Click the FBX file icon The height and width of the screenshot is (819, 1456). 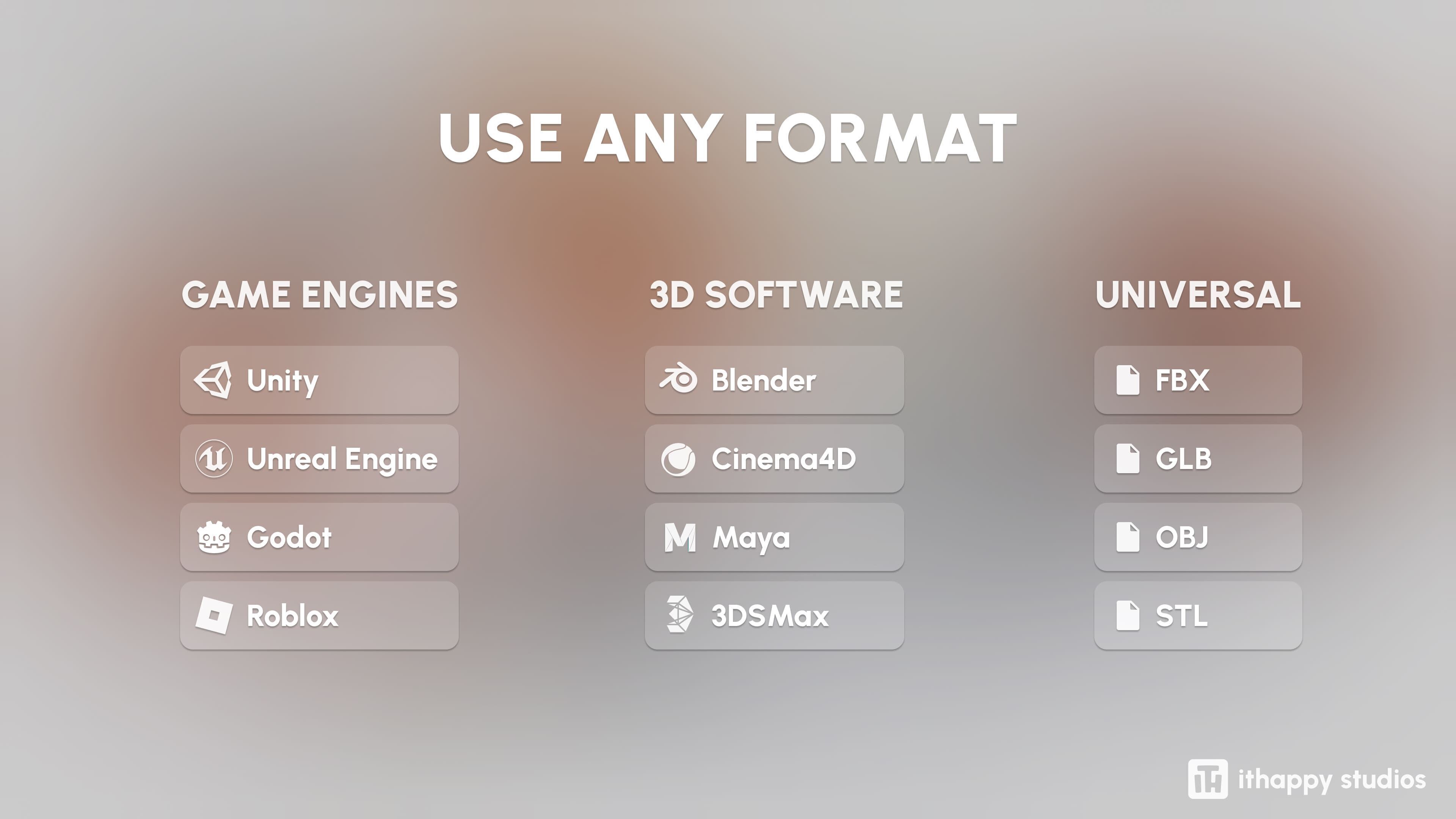tap(1128, 380)
